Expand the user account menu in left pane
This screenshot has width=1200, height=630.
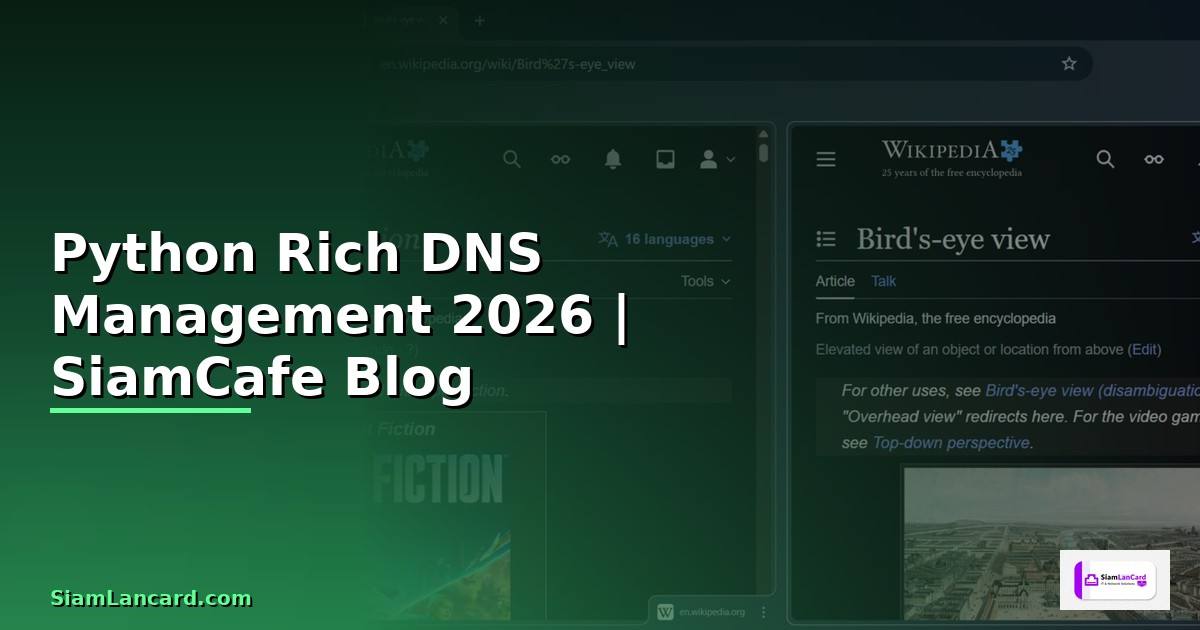tap(717, 159)
